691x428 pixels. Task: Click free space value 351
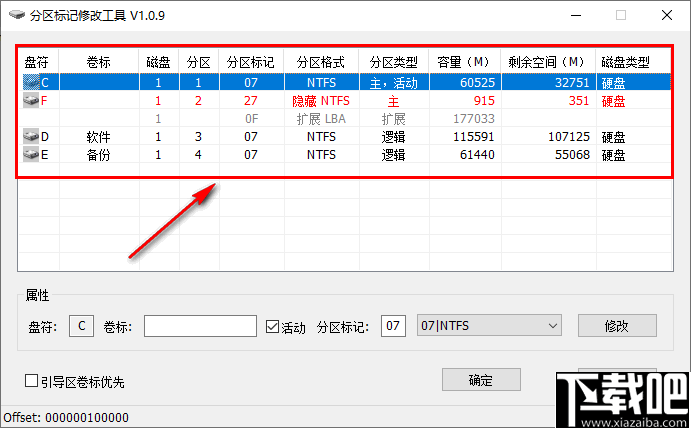point(579,101)
